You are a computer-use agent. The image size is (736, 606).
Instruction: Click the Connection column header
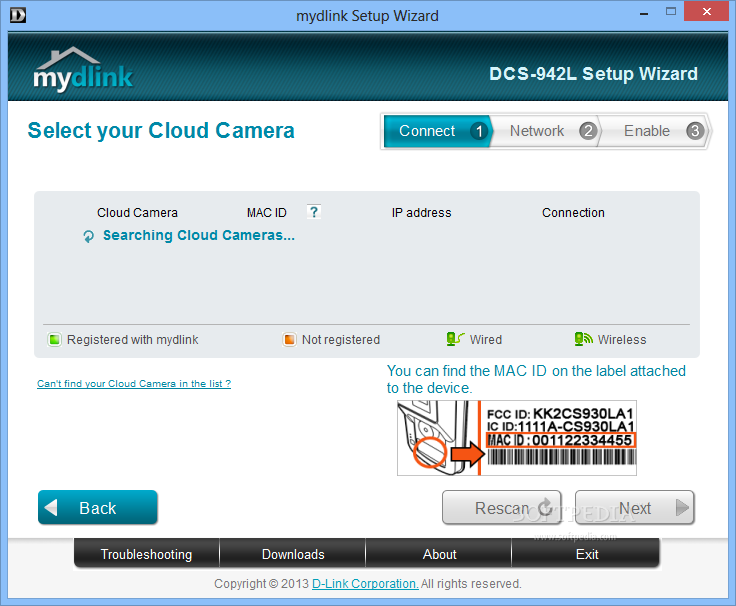(x=573, y=213)
